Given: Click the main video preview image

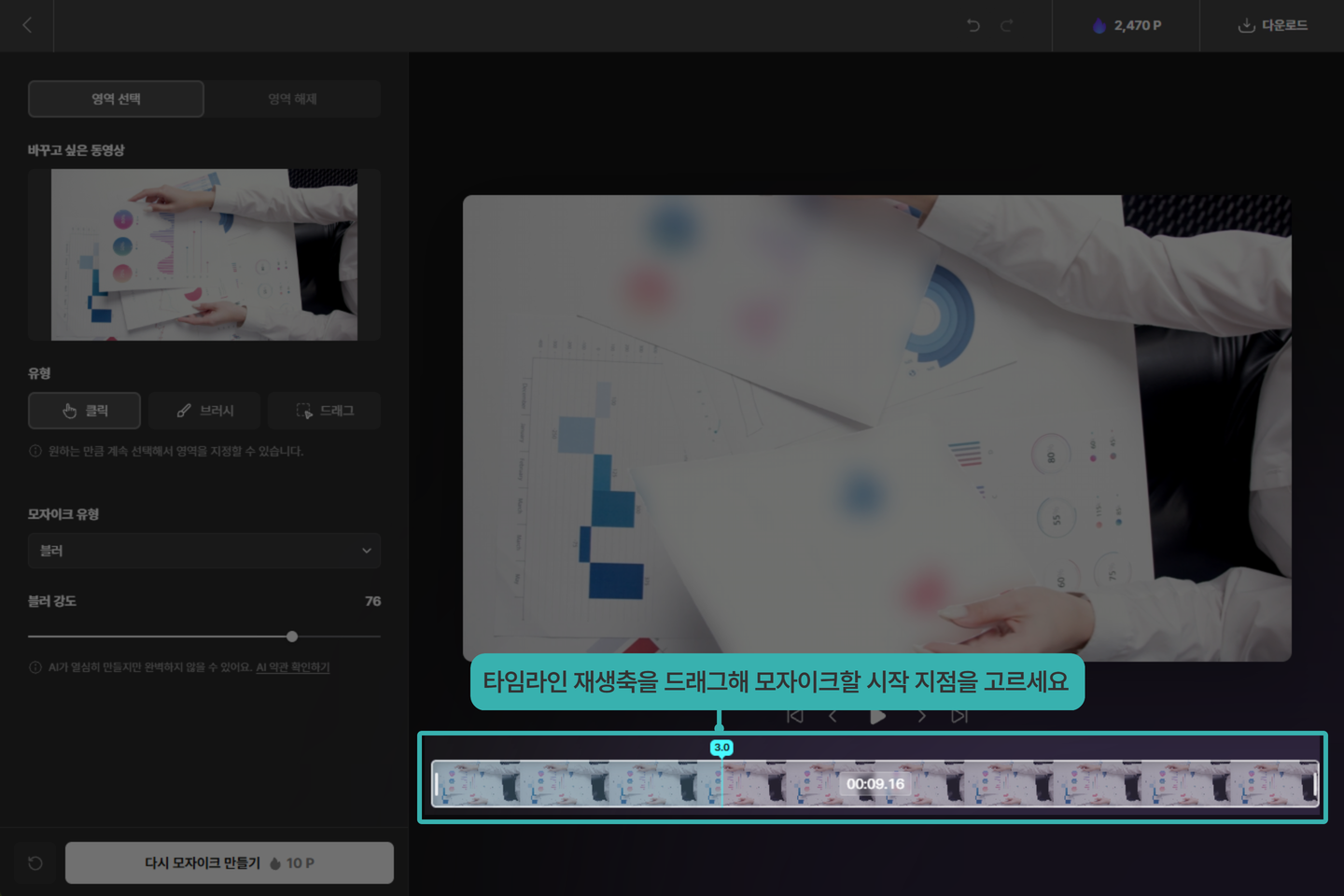Looking at the screenshot, I should tap(877, 428).
